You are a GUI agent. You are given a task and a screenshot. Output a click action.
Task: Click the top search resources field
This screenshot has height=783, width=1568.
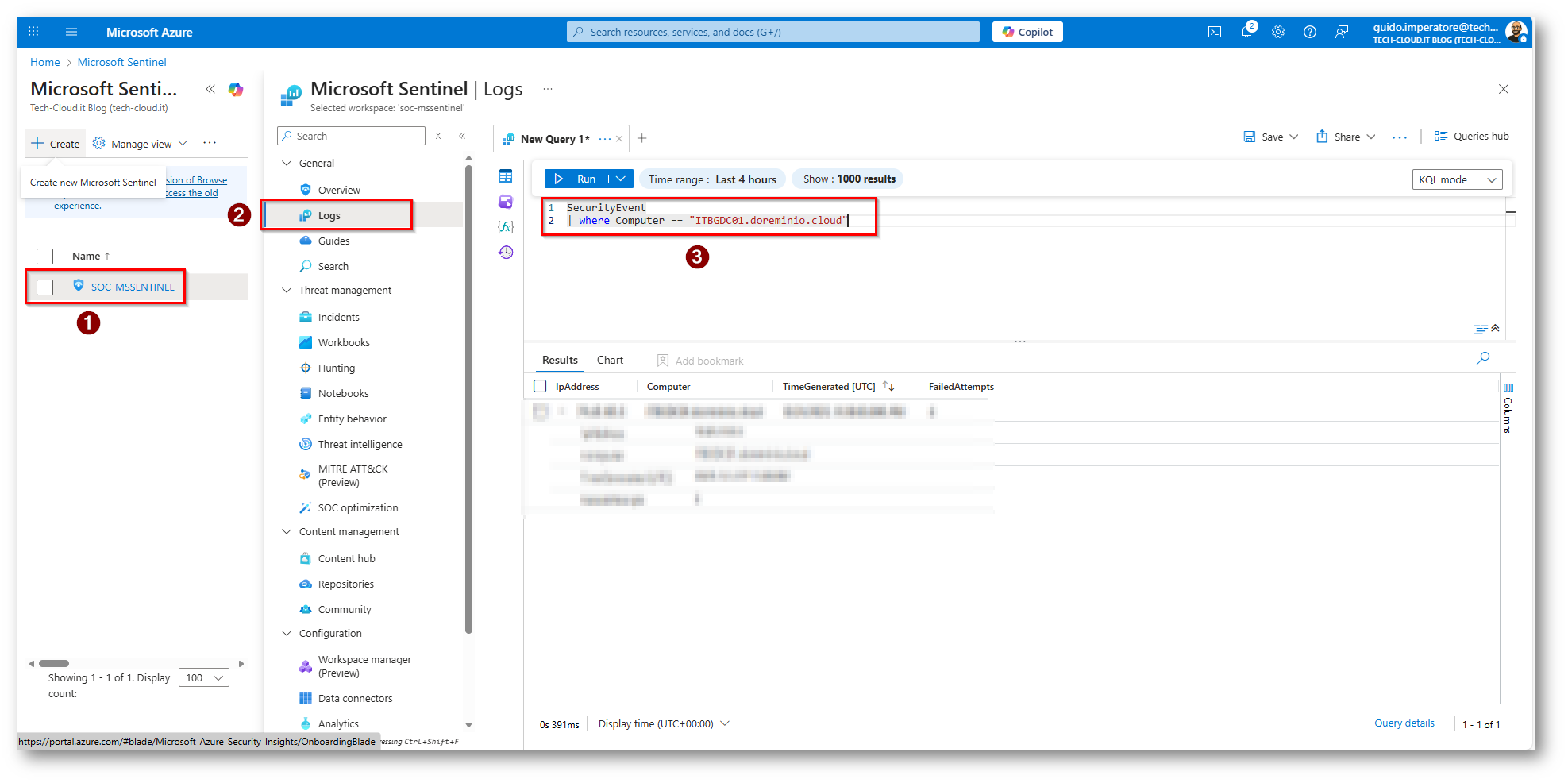coord(772,32)
